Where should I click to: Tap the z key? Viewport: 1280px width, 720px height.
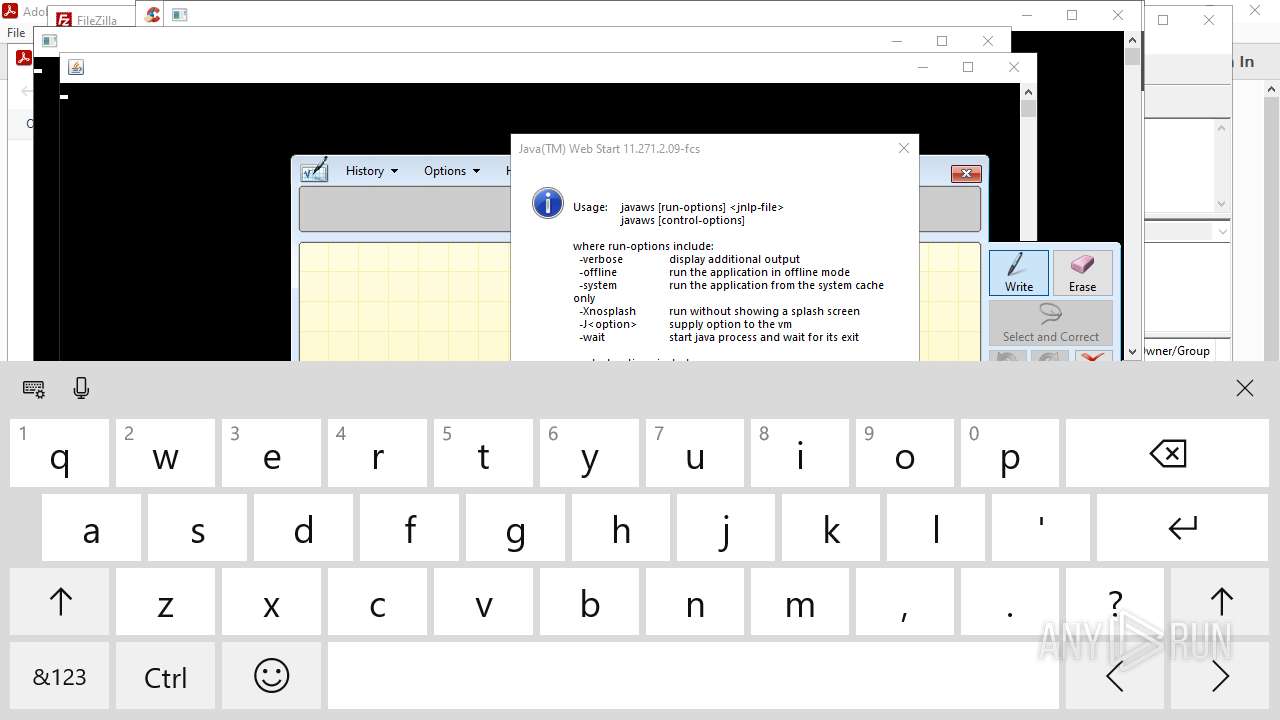tap(165, 602)
